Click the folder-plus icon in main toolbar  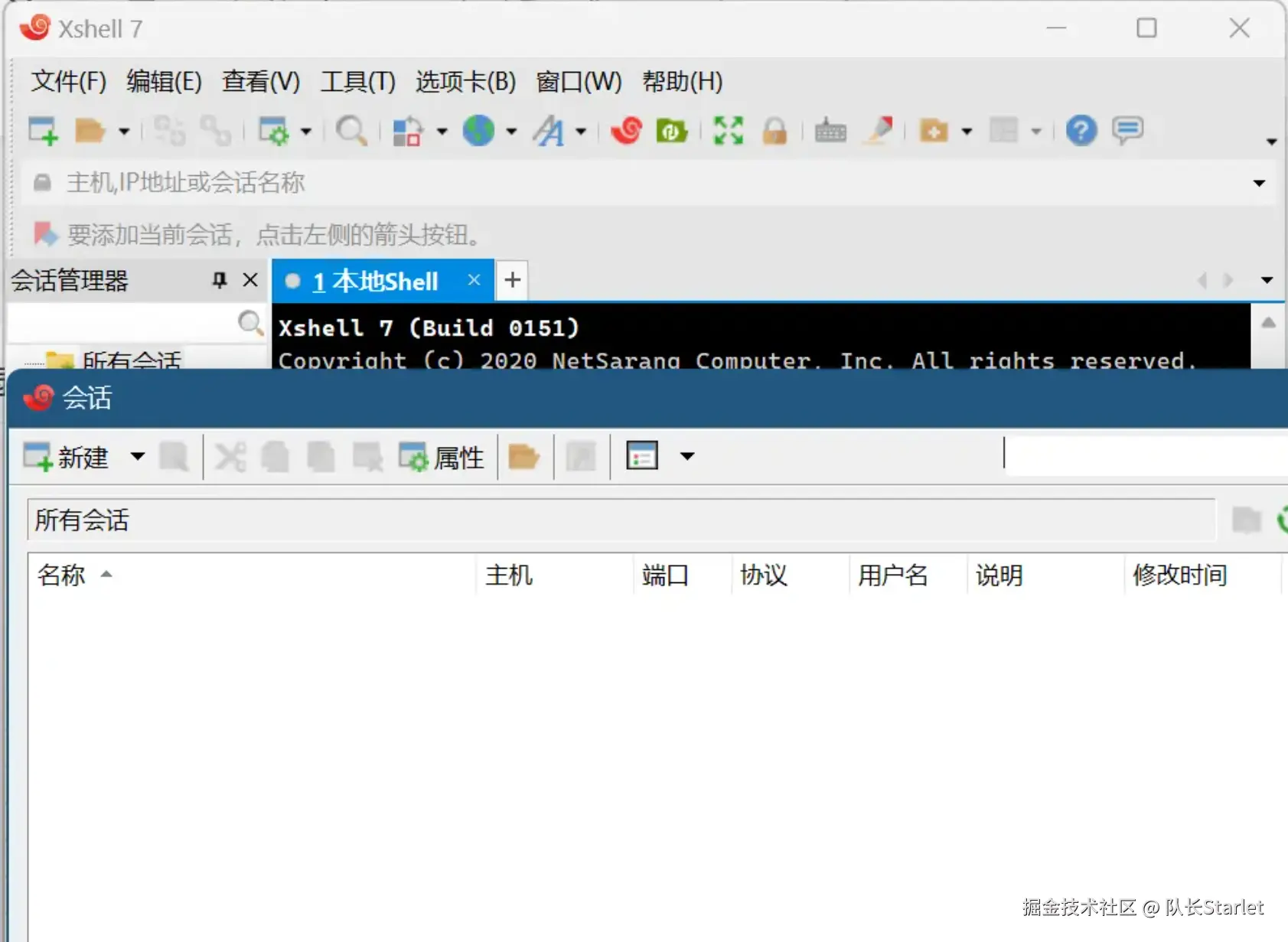934,131
